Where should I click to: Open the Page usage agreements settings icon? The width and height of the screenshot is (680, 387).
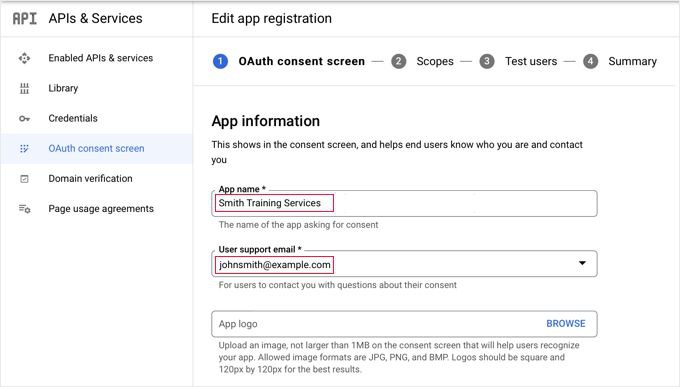(x=24, y=209)
